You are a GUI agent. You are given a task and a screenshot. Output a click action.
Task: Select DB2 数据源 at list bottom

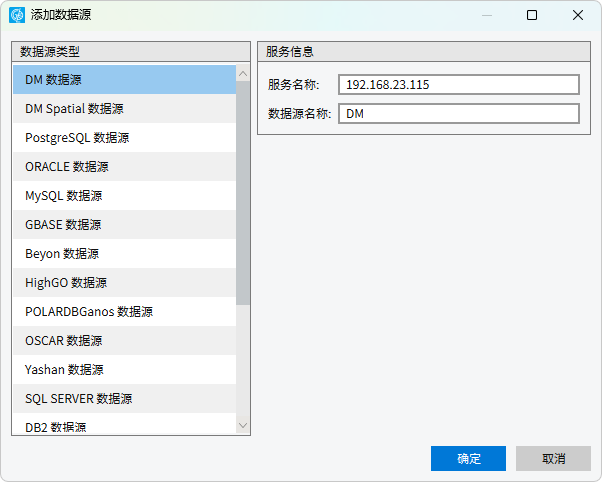124,424
